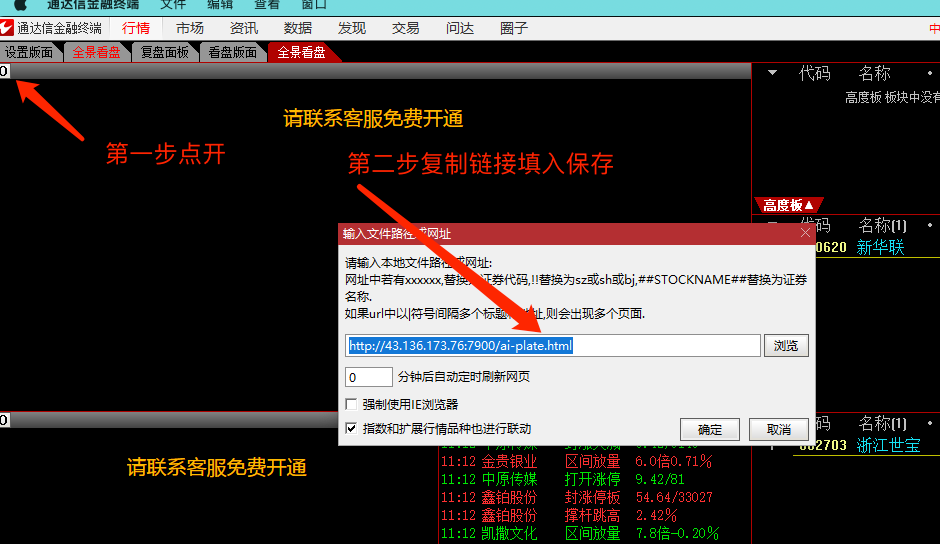The width and height of the screenshot is (940, 544).
Task: Enable the 强制使用IE浏览器 checkbox
Action: pos(351,404)
